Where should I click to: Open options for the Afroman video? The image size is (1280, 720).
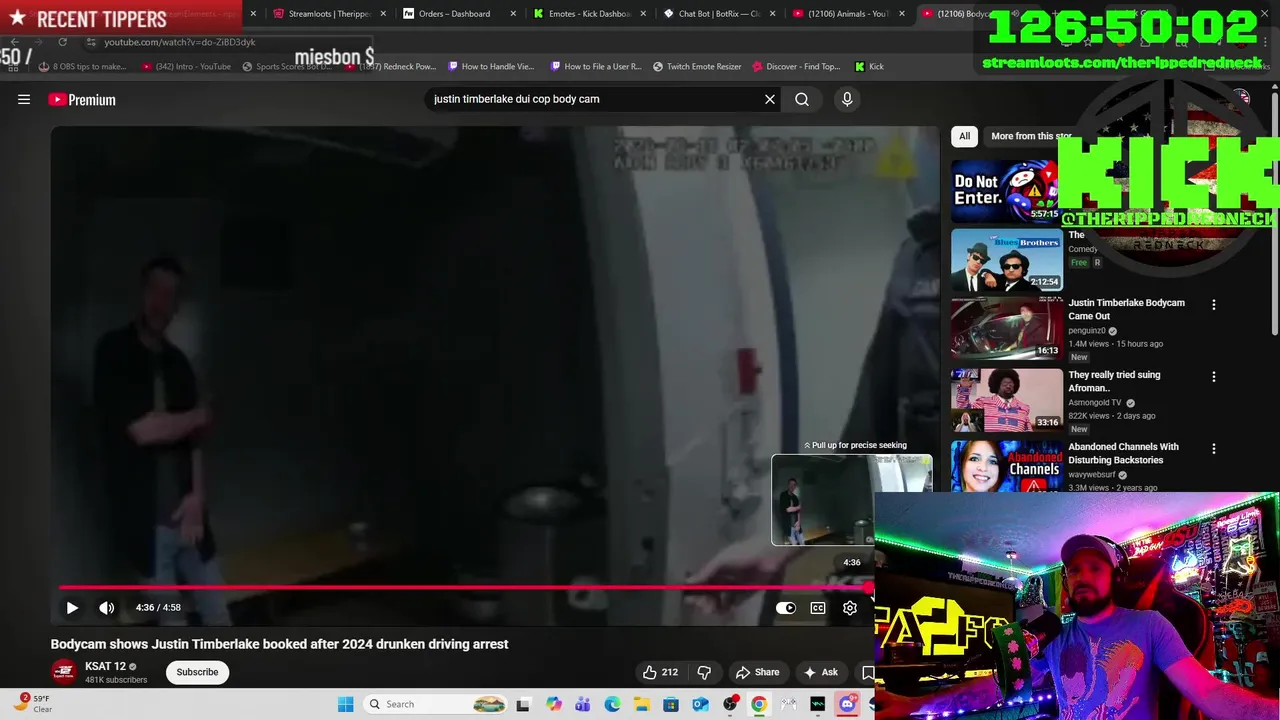pos(1214,377)
